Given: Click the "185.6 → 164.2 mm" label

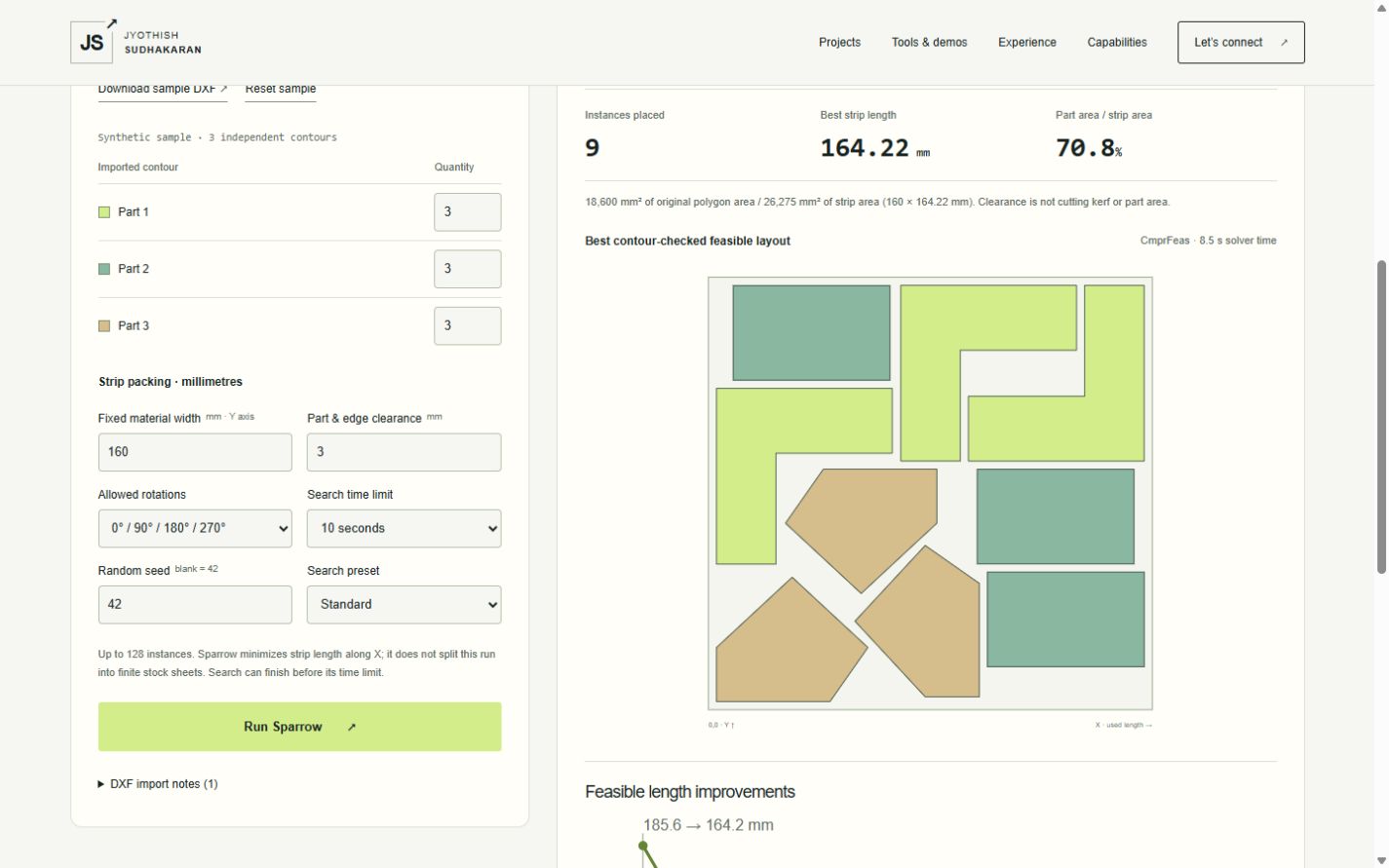Looking at the screenshot, I should coord(709,825).
